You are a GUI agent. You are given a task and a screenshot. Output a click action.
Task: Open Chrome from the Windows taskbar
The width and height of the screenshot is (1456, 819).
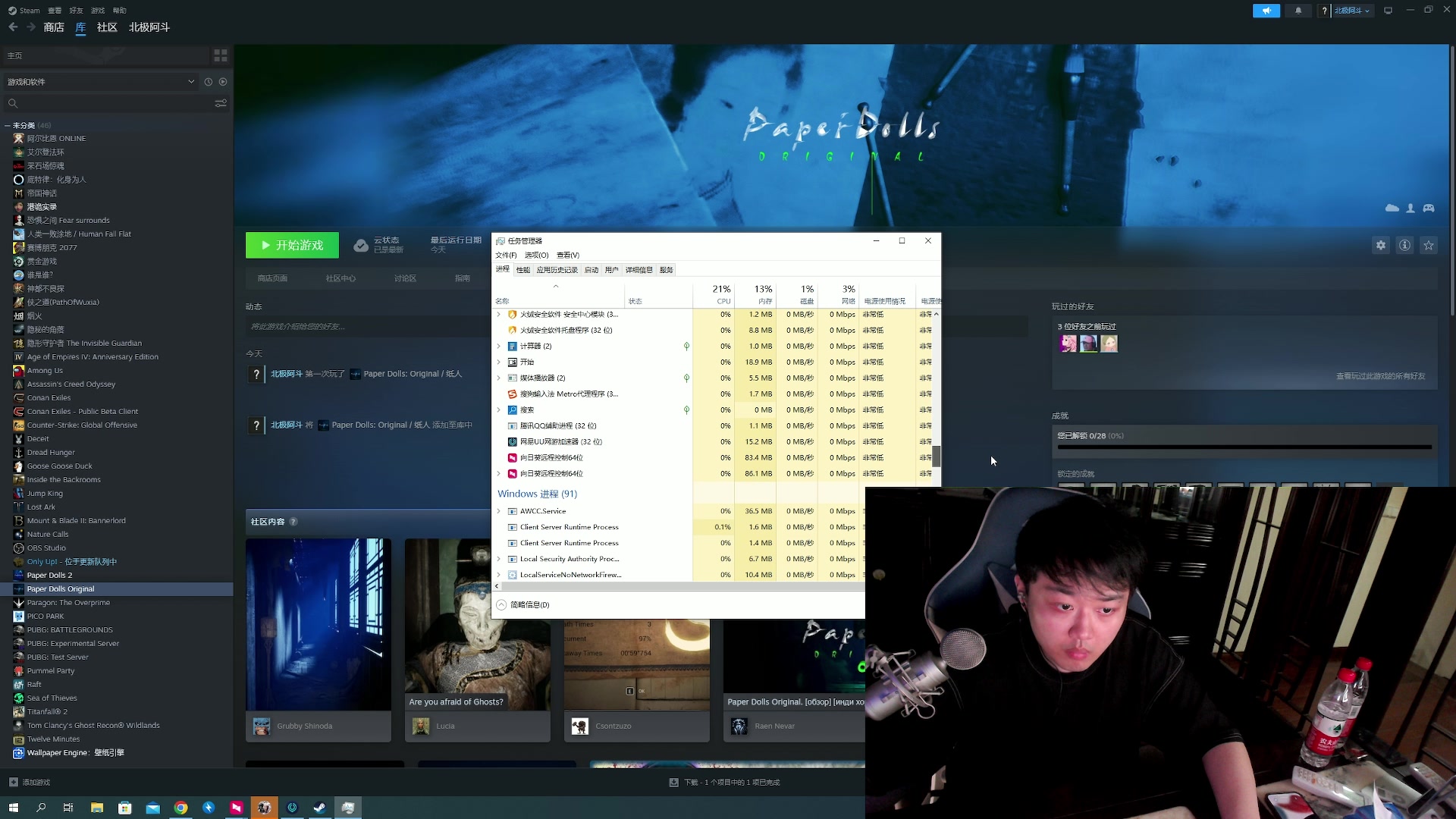pos(180,808)
